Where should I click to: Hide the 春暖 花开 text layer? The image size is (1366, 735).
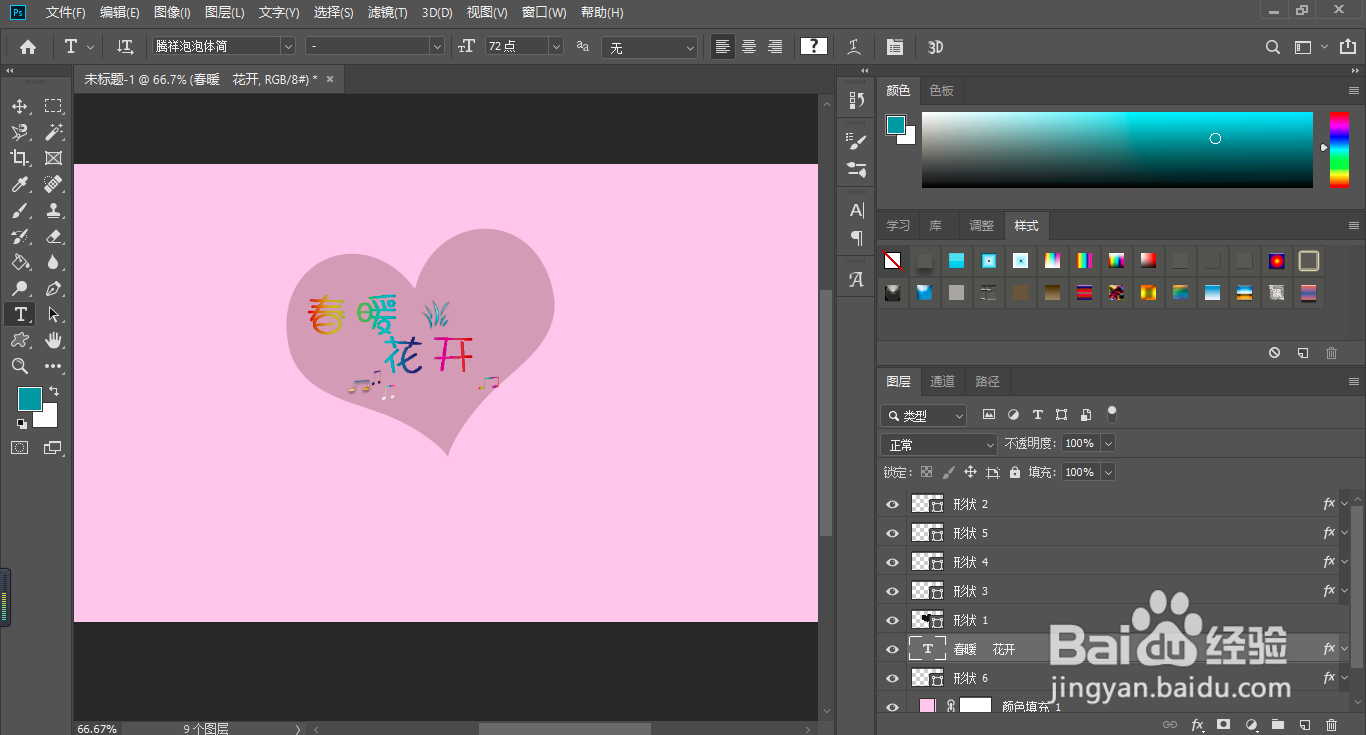tap(893, 649)
